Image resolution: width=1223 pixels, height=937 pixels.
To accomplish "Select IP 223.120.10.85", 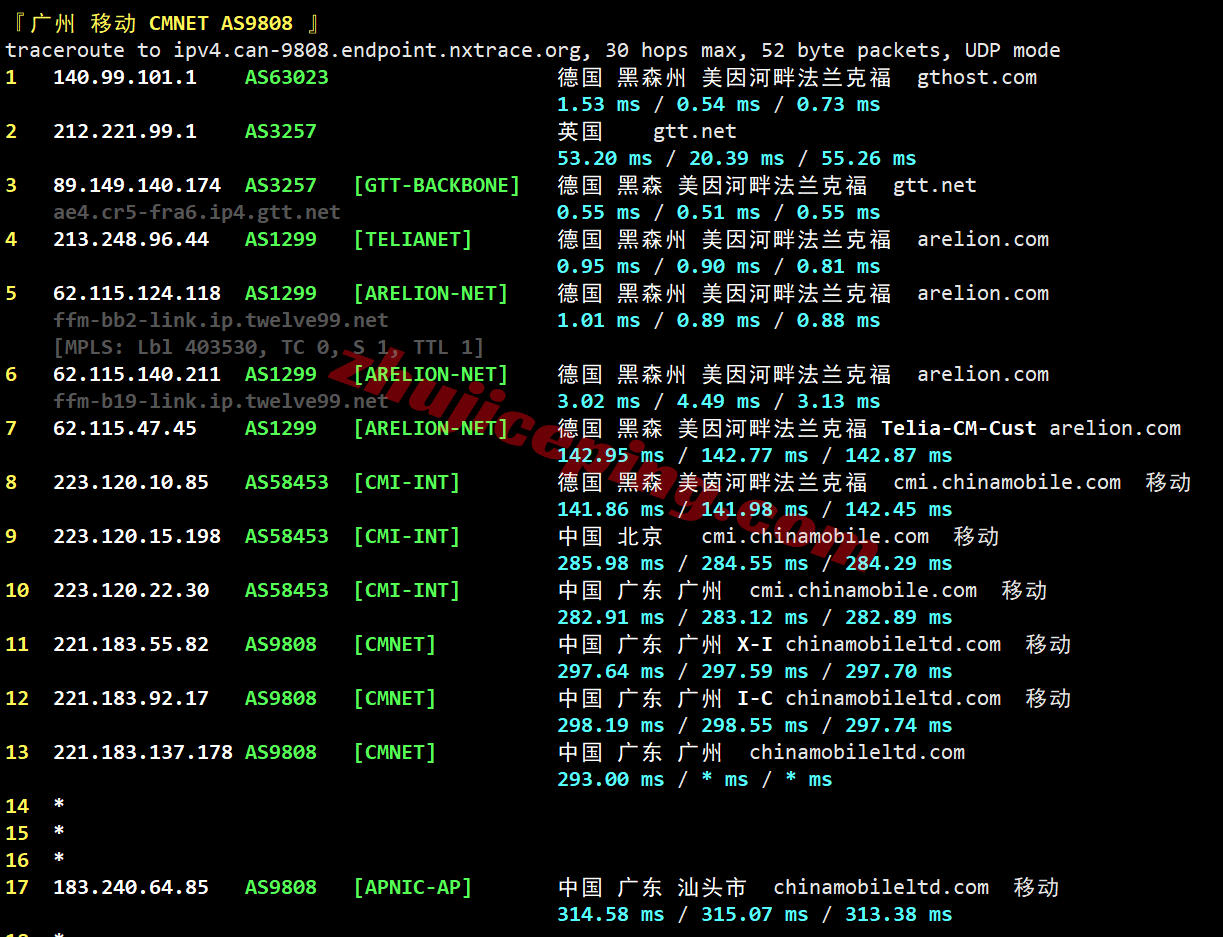I will [x=131, y=482].
